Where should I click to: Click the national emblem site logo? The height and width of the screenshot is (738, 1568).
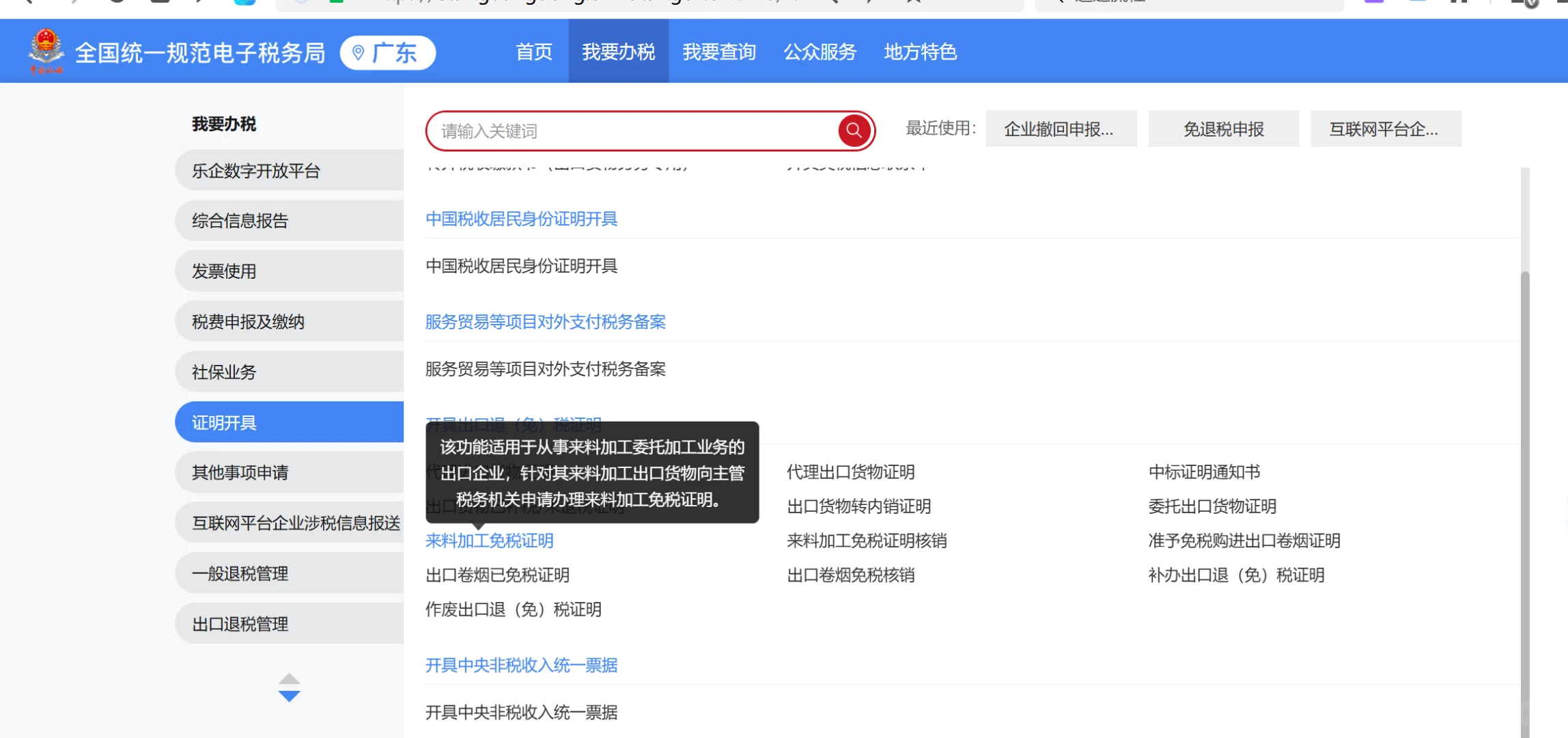tap(45, 49)
